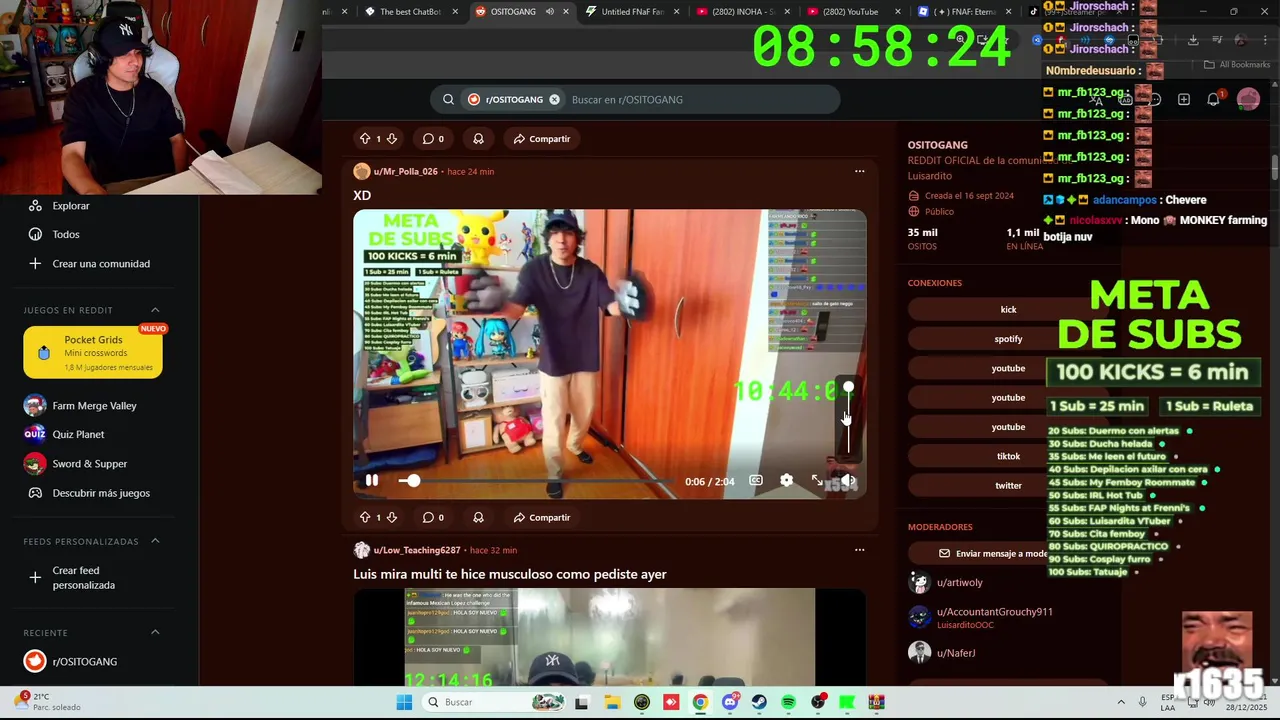This screenshot has width=1280, height=720.
Task: Open Pocket Grids mini crosswords card
Action: (93, 352)
